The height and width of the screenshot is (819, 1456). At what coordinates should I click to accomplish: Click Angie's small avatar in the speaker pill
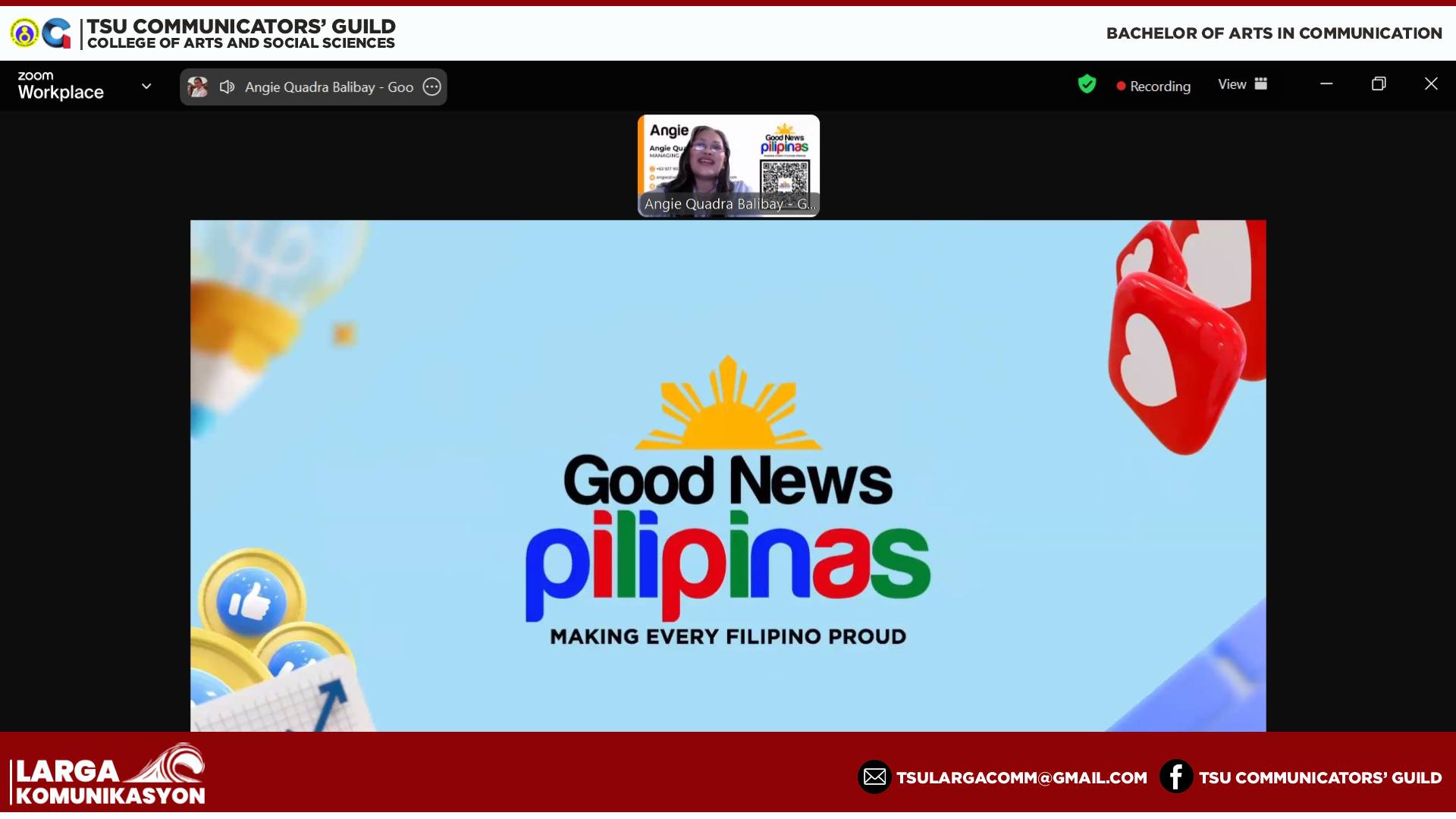tap(198, 87)
